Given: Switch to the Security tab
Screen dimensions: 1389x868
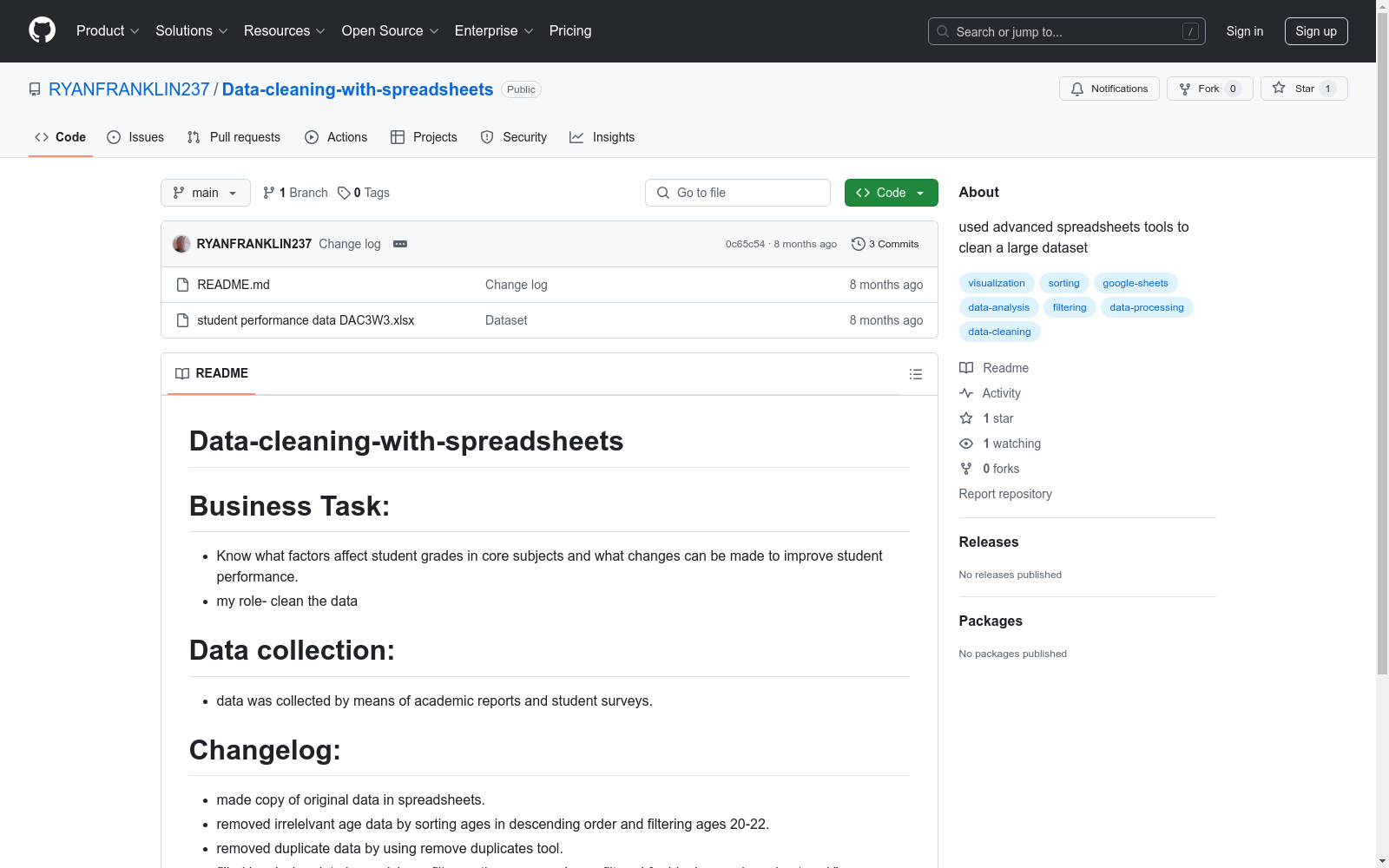Looking at the screenshot, I should pos(514,137).
